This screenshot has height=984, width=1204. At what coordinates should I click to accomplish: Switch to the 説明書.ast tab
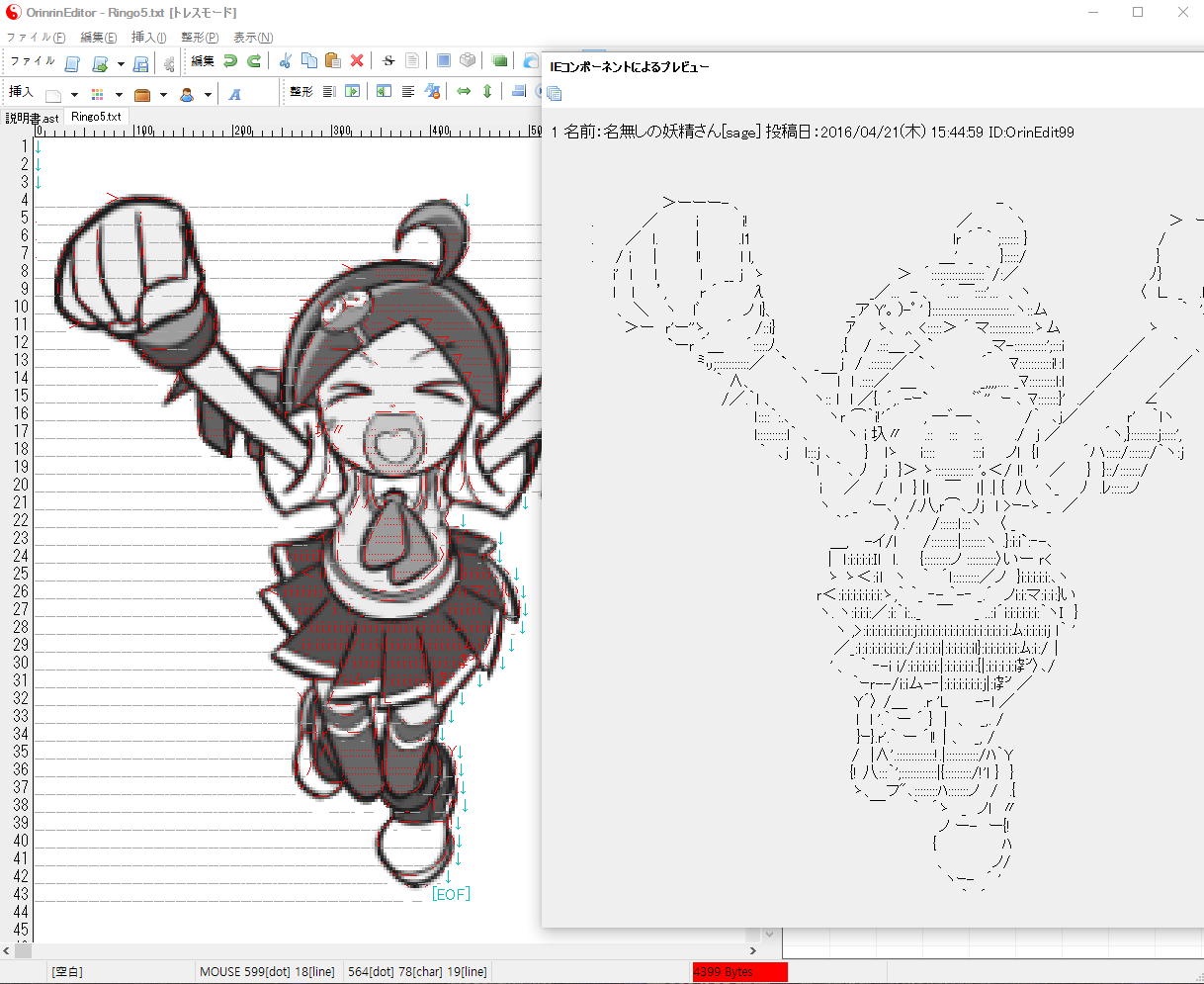point(33,118)
